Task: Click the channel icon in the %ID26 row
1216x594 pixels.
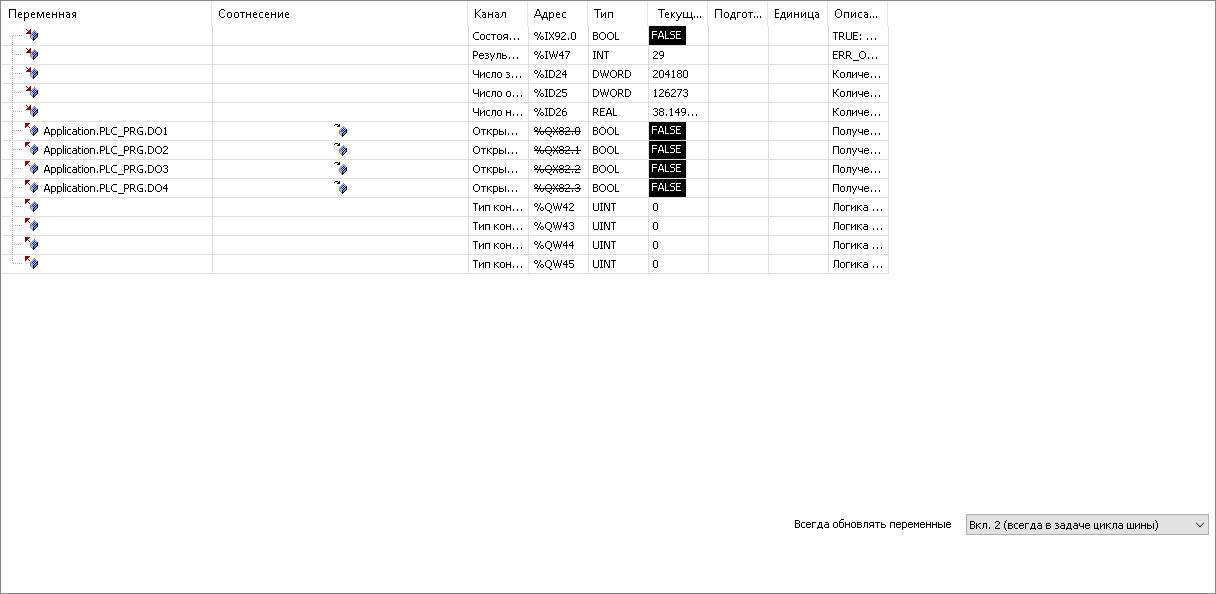Action: click(32, 112)
